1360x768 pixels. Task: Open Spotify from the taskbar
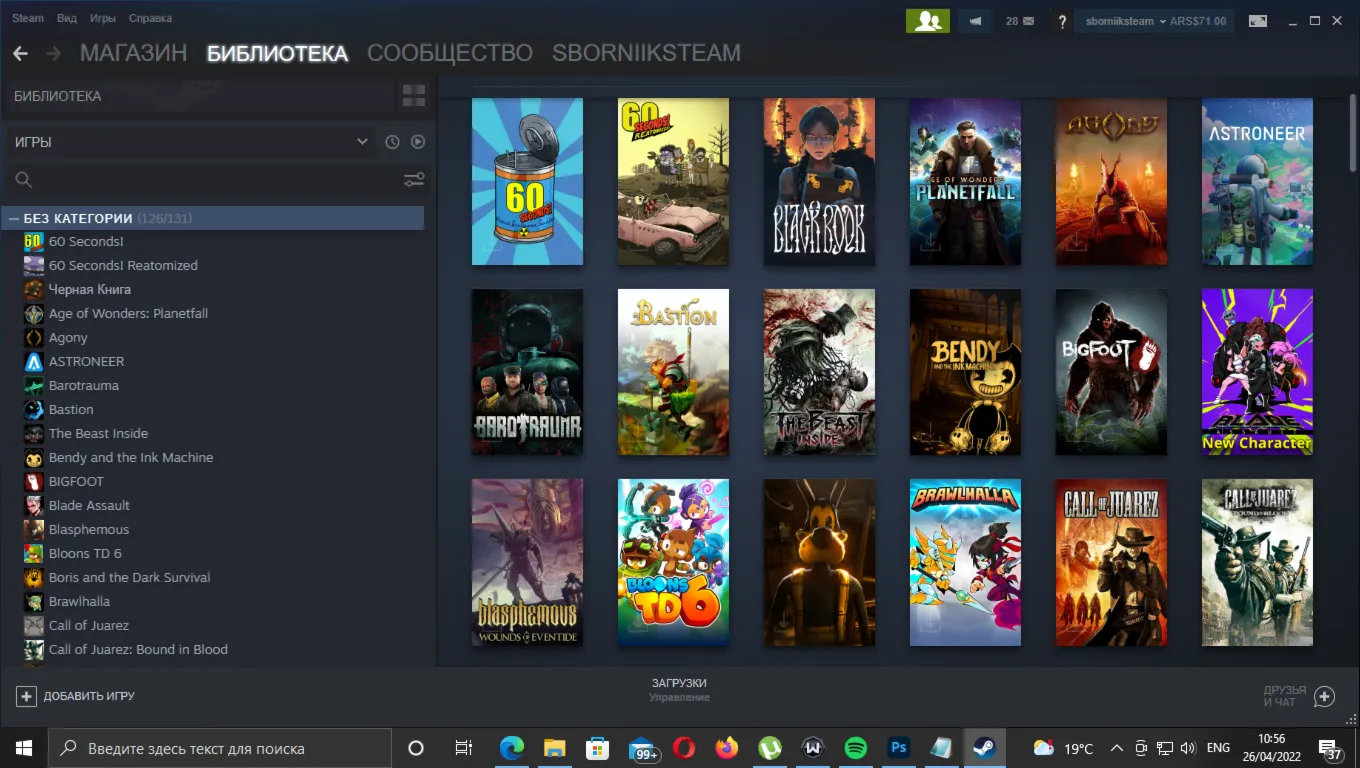pyautogui.click(x=855, y=748)
